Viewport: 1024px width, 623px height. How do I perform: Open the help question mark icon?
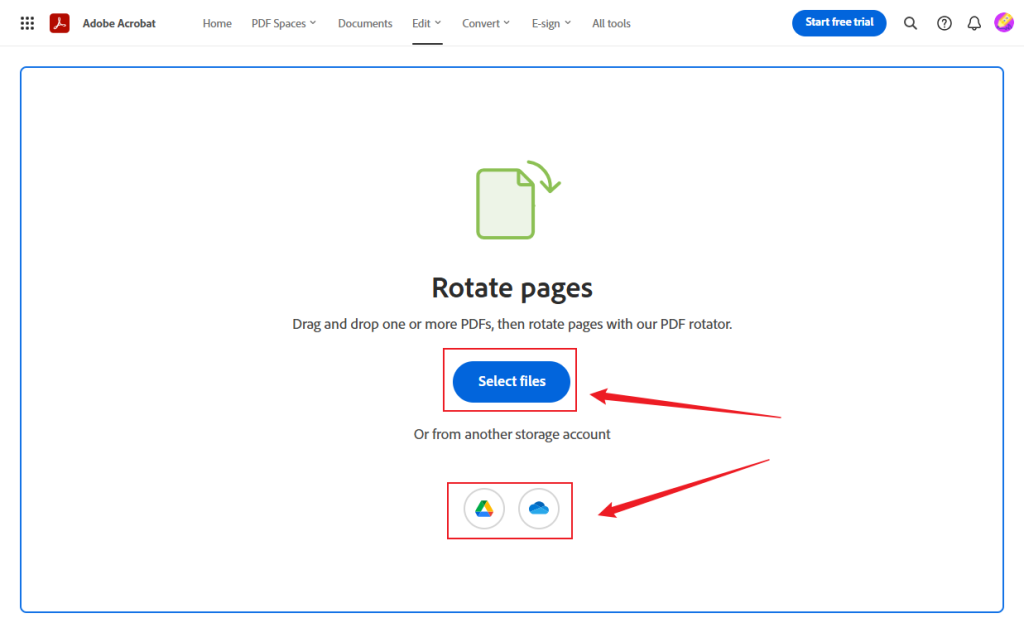[944, 24]
